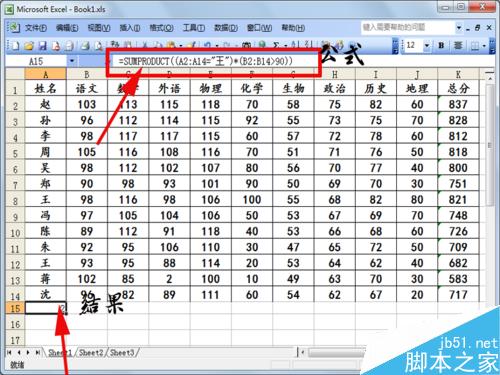Click the New workbook icon
This screenshot has height=375, width=500.
pos(15,46)
